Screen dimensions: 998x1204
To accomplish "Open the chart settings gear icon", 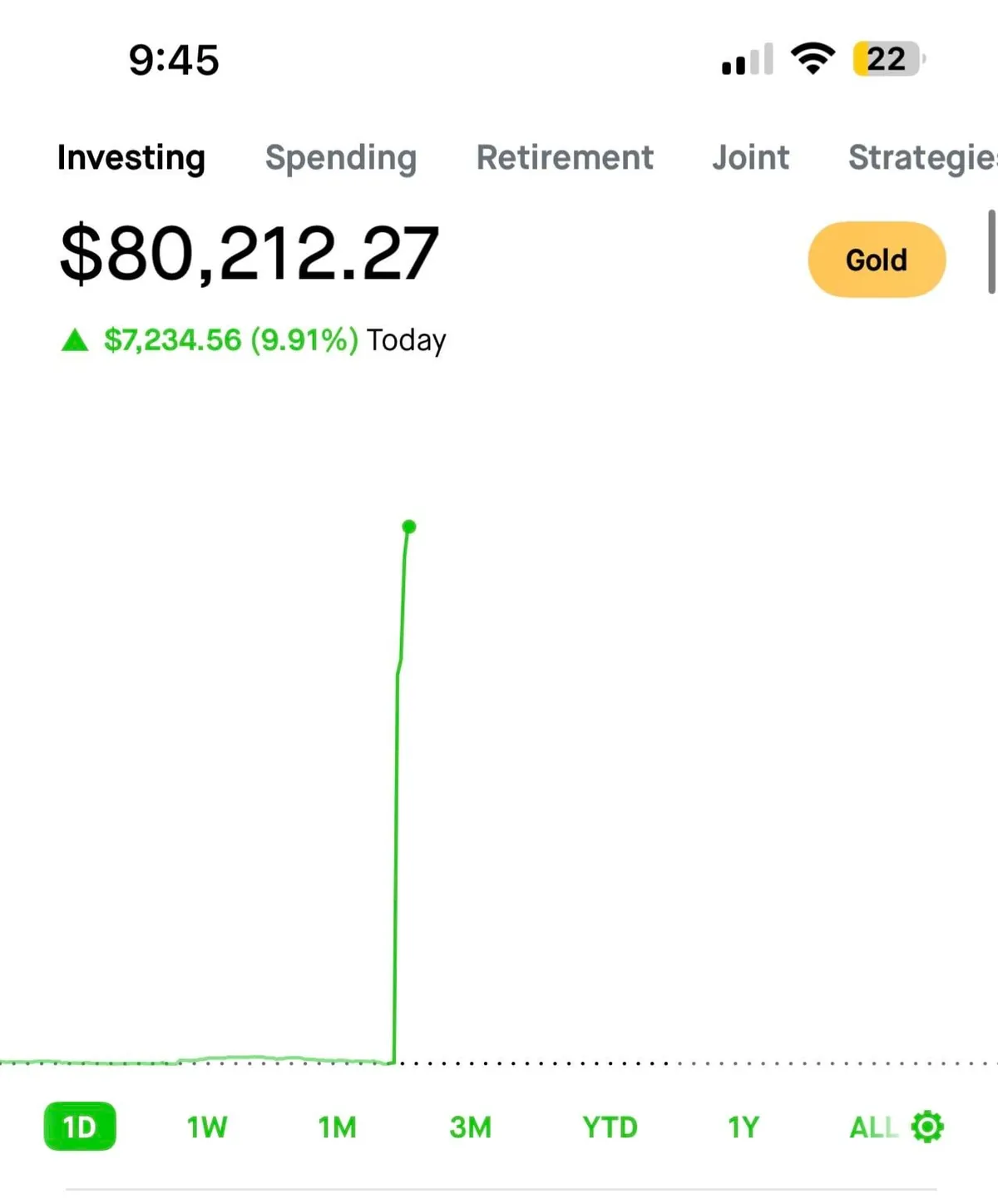I will click(x=926, y=1127).
